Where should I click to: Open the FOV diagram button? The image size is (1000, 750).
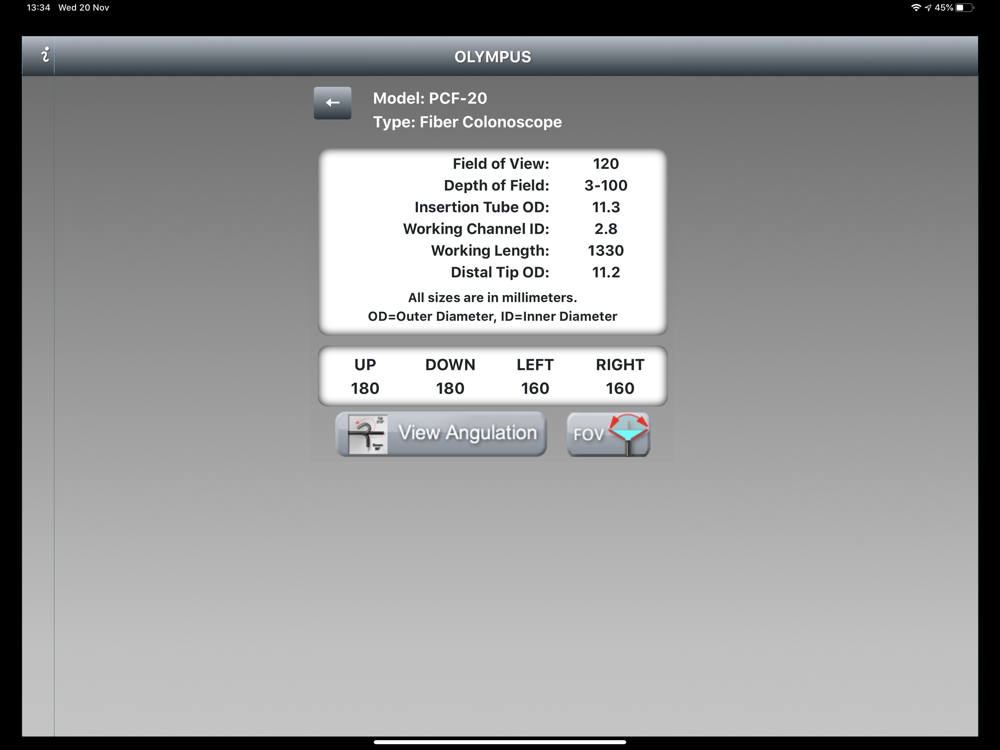(x=608, y=434)
